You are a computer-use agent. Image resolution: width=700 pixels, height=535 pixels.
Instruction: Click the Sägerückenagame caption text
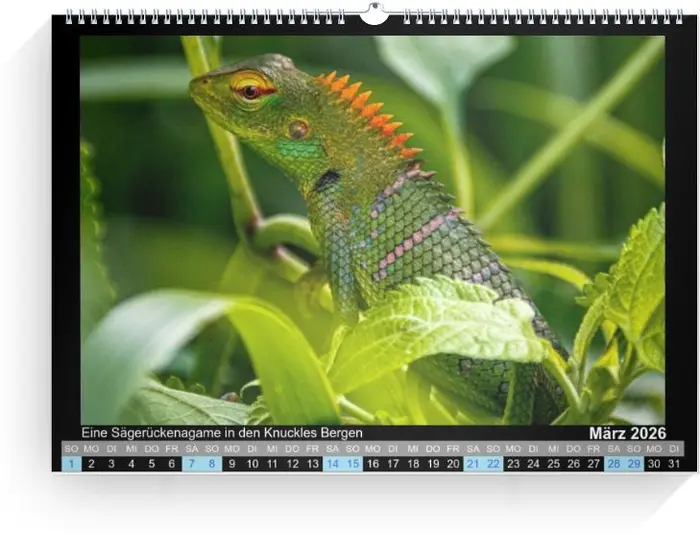(222, 433)
